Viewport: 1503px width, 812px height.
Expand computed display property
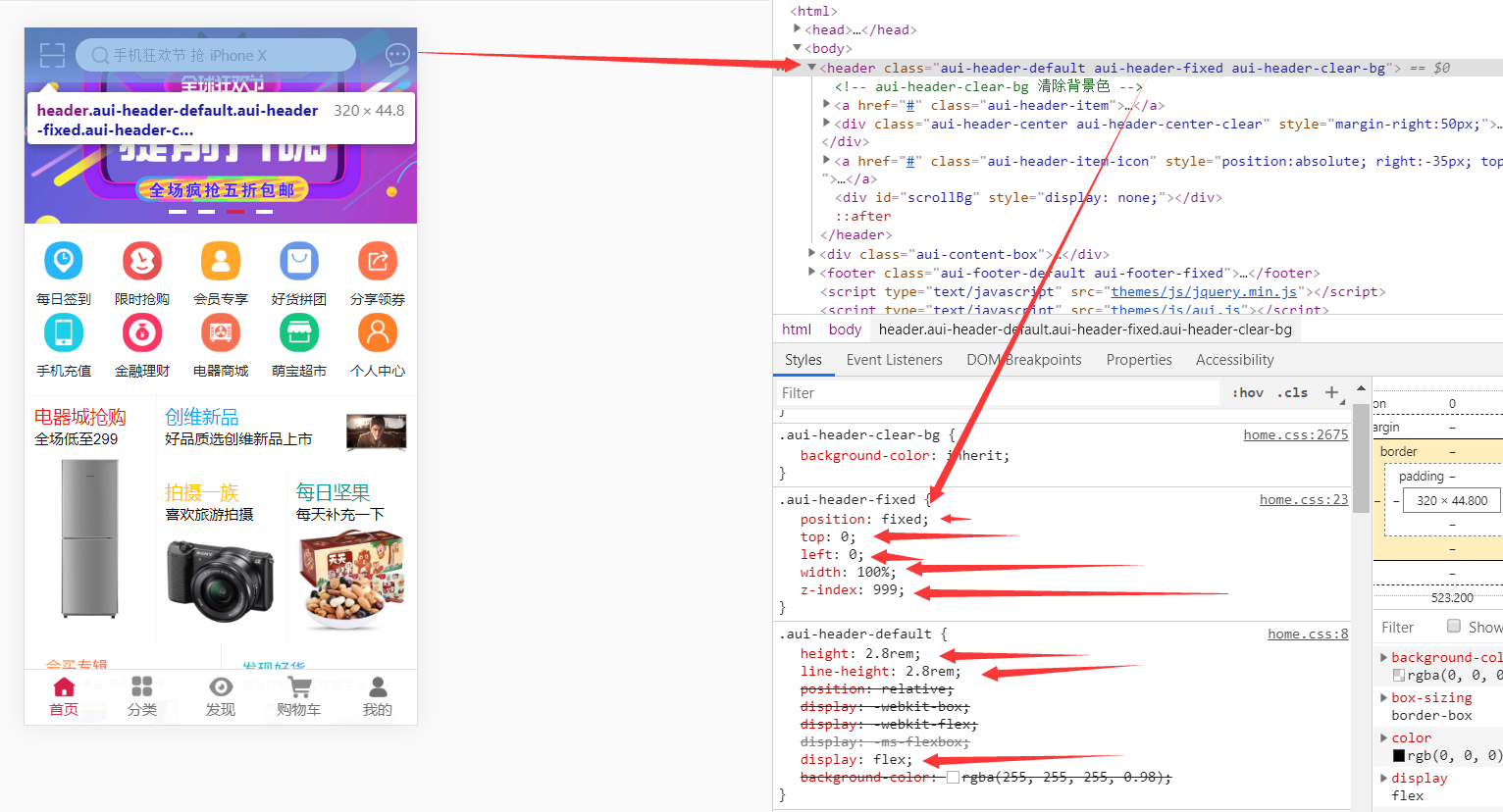1384,778
